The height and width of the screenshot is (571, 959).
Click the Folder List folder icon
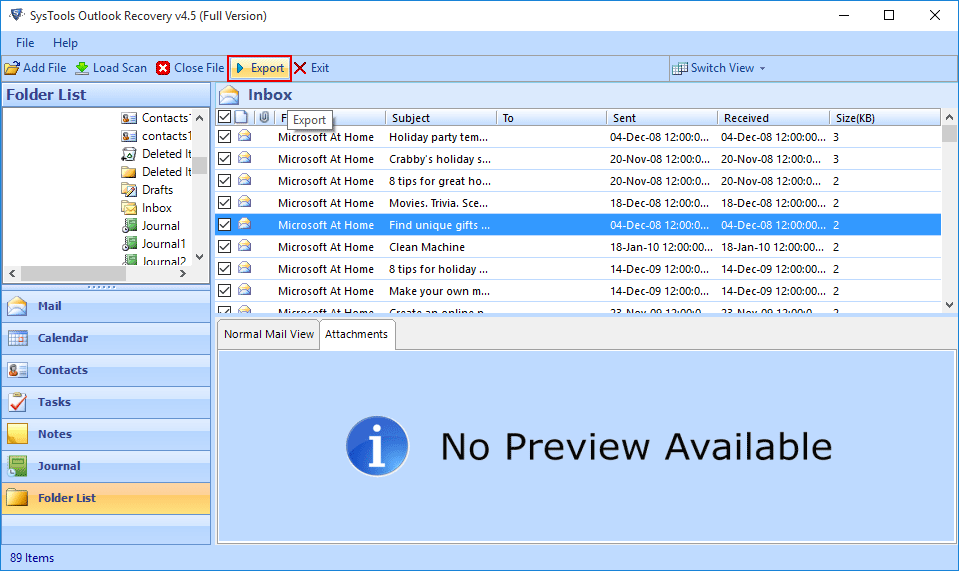pyautogui.click(x=17, y=498)
